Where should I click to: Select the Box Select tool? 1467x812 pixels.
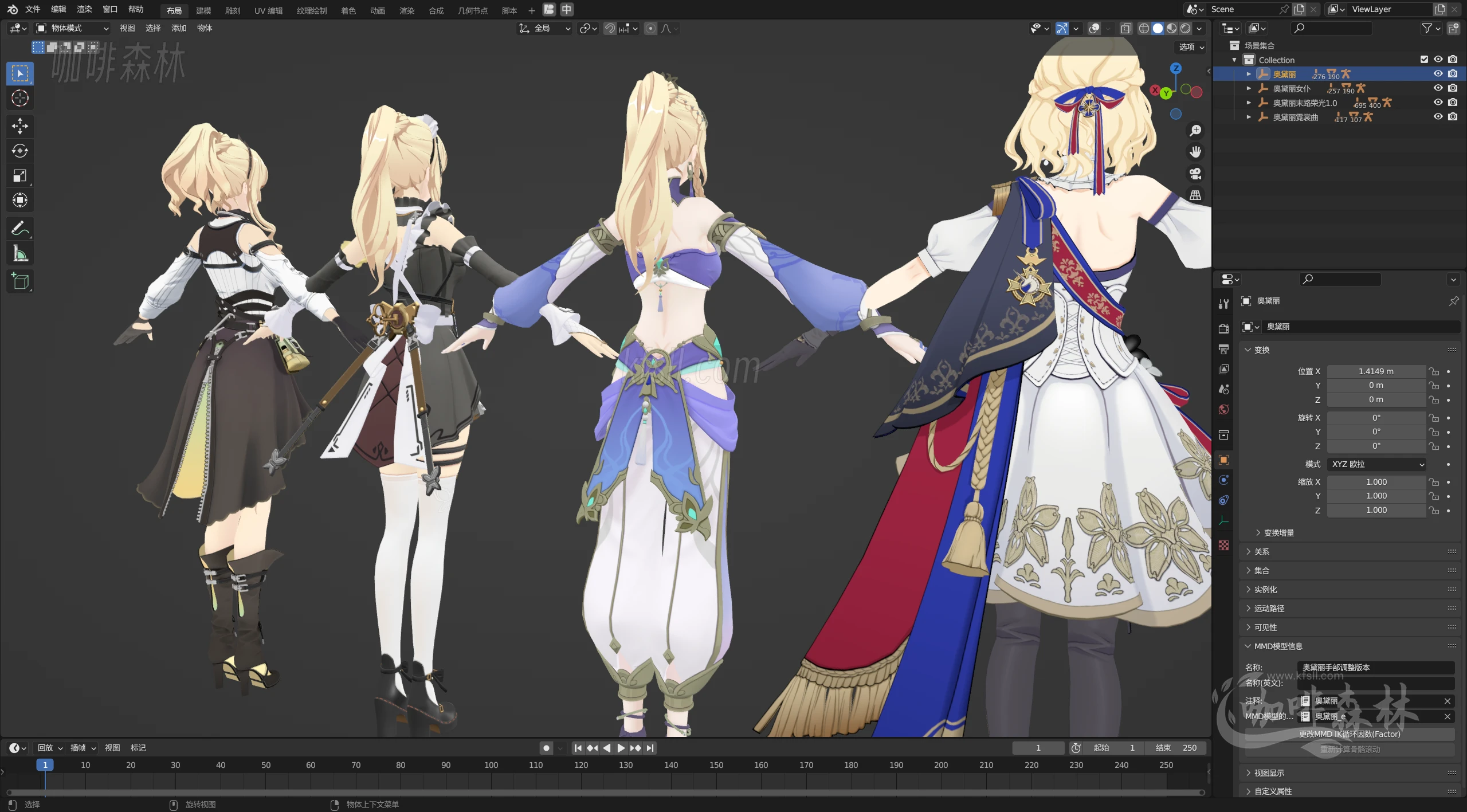click(x=20, y=73)
